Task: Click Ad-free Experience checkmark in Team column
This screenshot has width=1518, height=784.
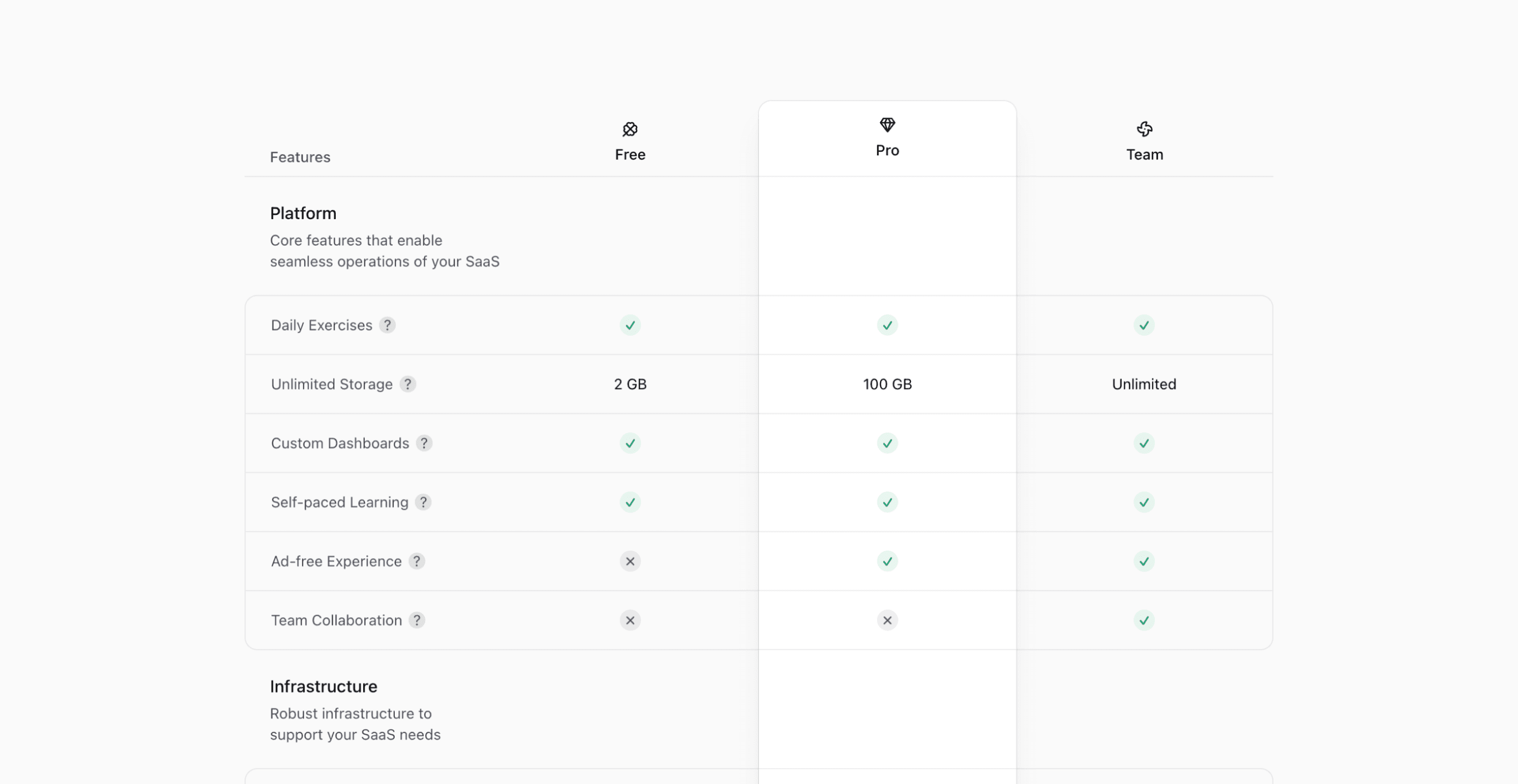Action: pyautogui.click(x=1144, y=561)
